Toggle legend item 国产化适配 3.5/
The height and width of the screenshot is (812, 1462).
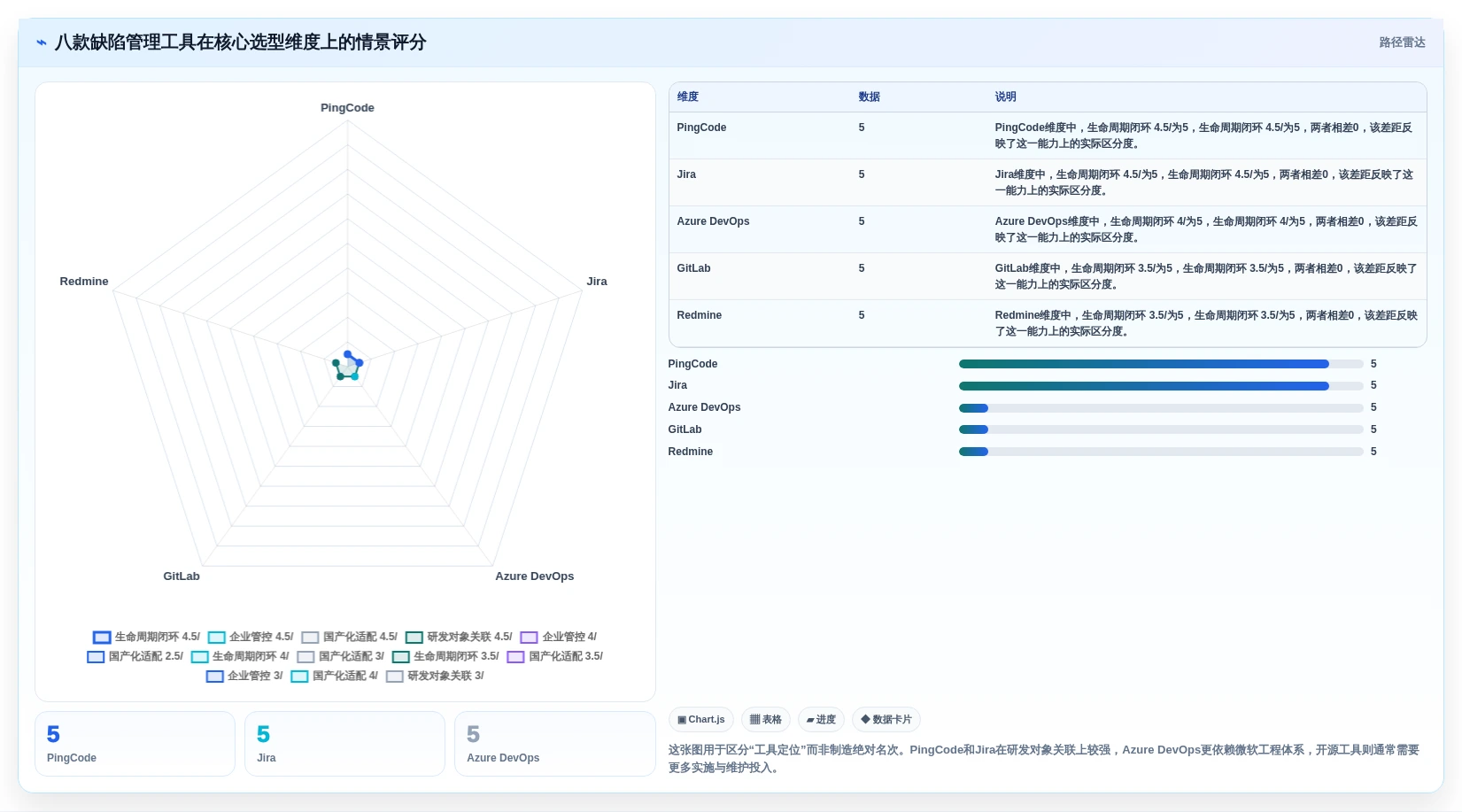[x=555, y=656]
